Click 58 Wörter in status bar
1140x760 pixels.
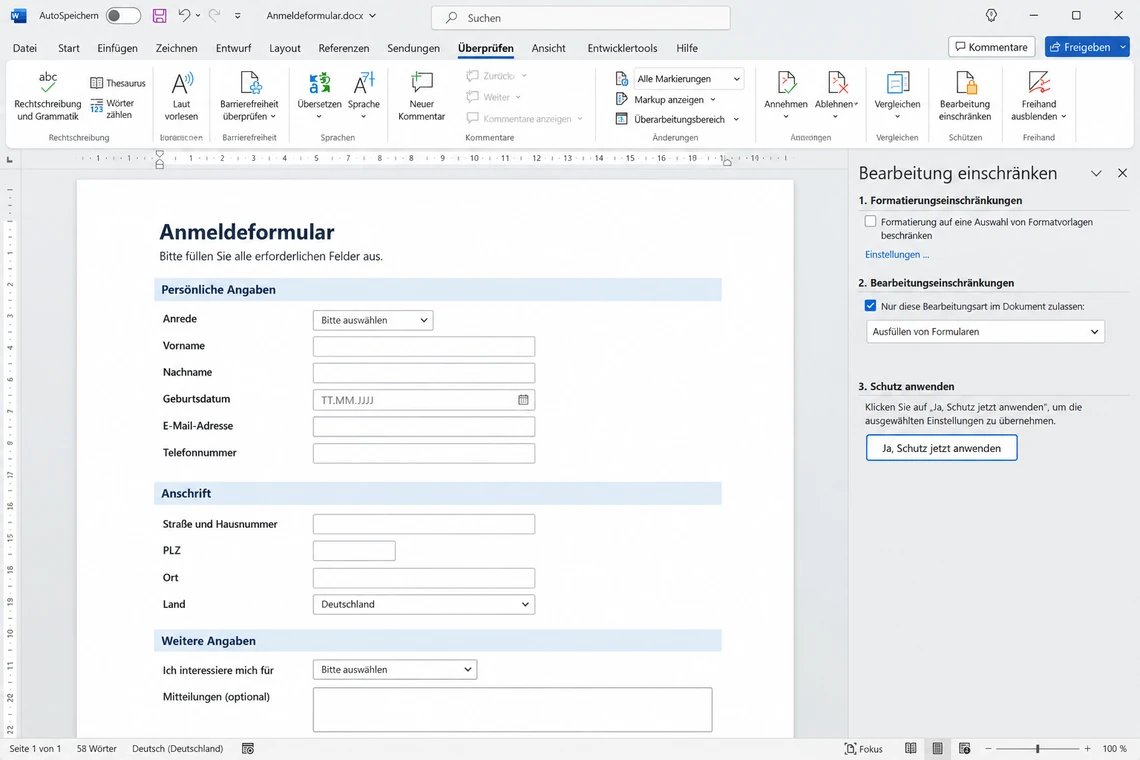97,748
